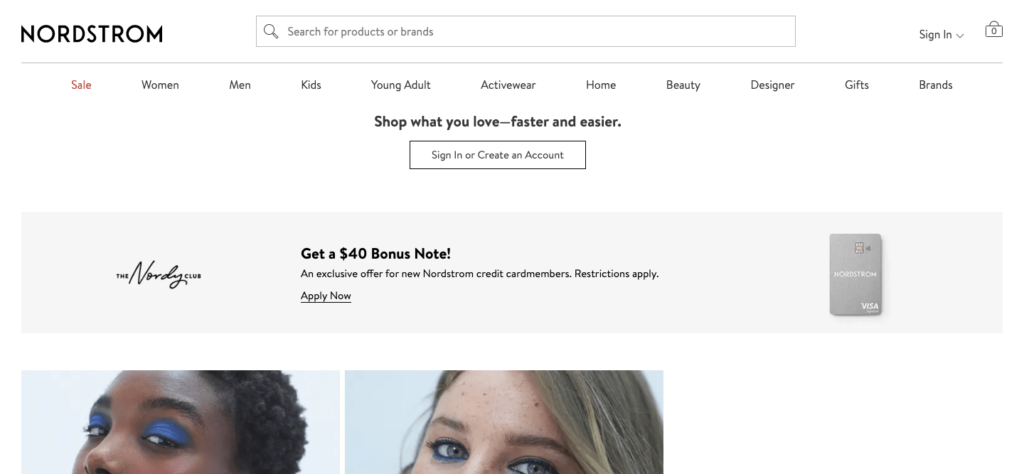The height and width of the screenshot is (474, 1024).
Task: Open the blue eyeshadow model photo
Action: pos(180,422)
